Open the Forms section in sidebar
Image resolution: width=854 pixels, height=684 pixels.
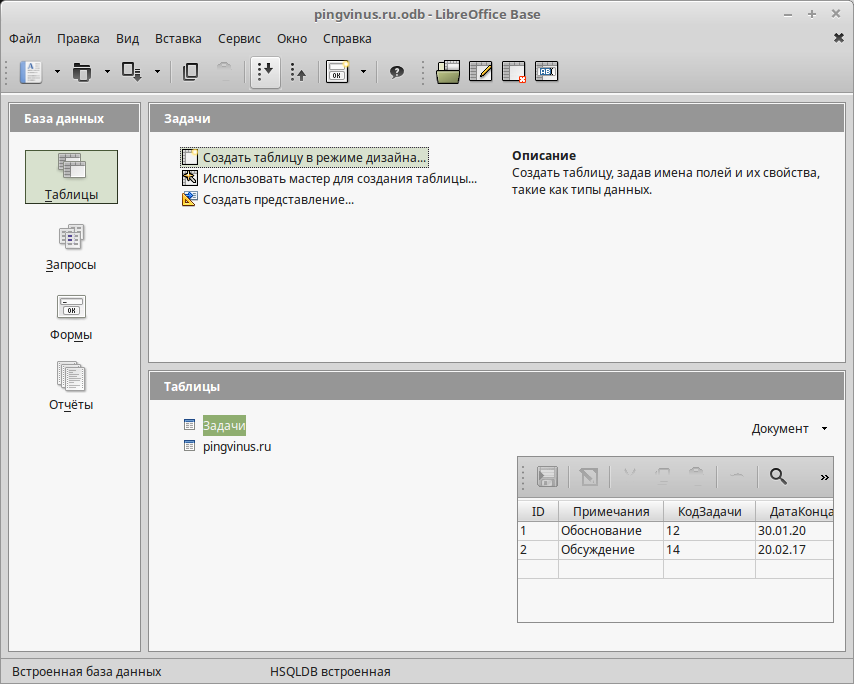coord(71,317)
